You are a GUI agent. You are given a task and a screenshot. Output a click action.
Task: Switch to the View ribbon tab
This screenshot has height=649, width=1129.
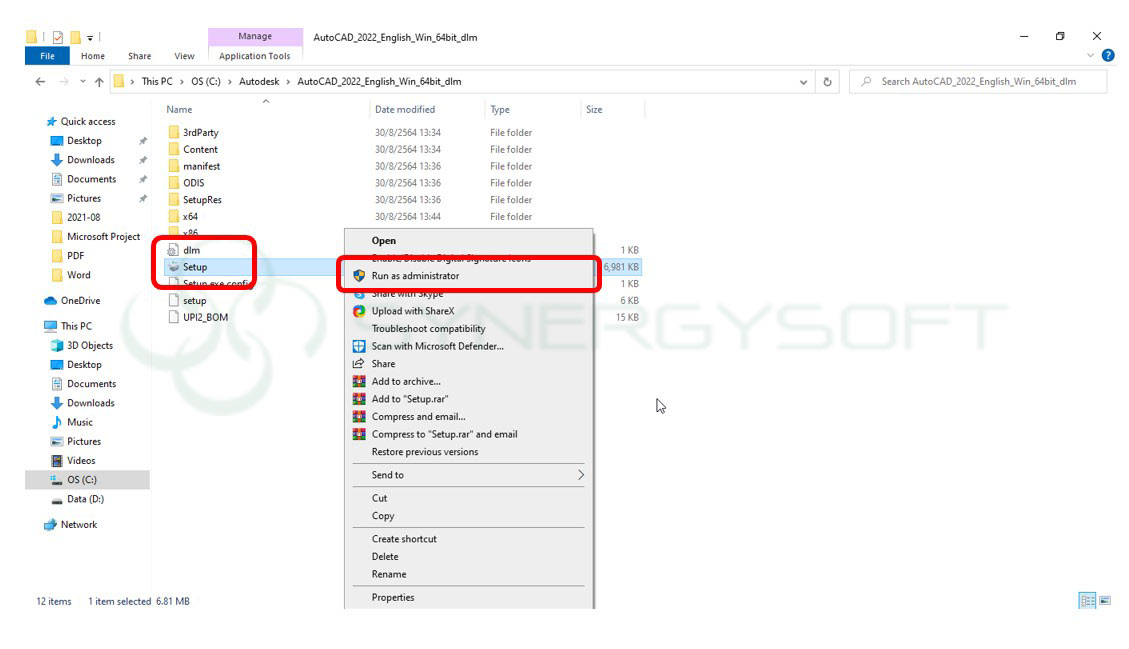point(184,56)
